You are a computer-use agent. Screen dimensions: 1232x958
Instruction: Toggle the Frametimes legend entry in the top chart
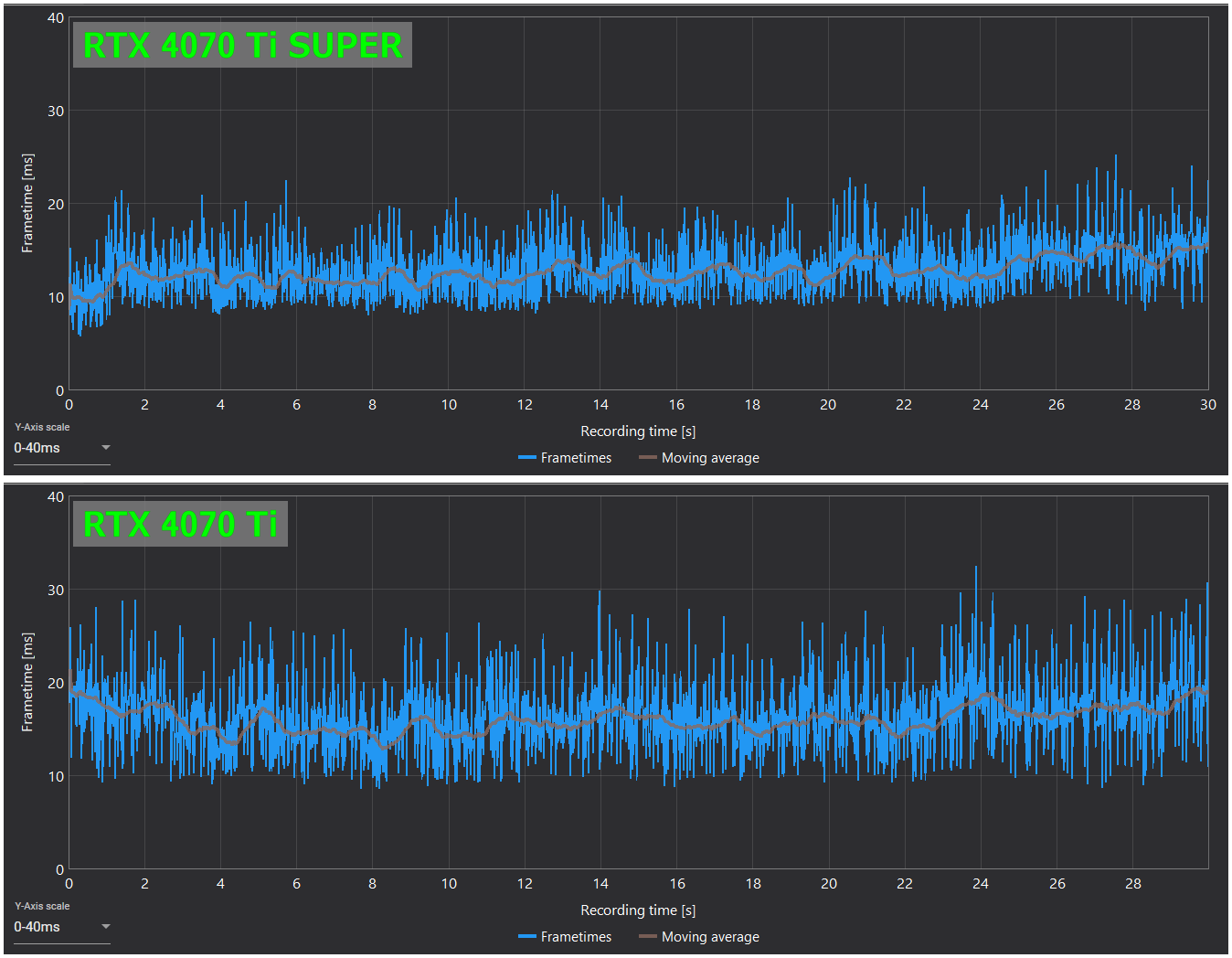click(x=565, y=458)
